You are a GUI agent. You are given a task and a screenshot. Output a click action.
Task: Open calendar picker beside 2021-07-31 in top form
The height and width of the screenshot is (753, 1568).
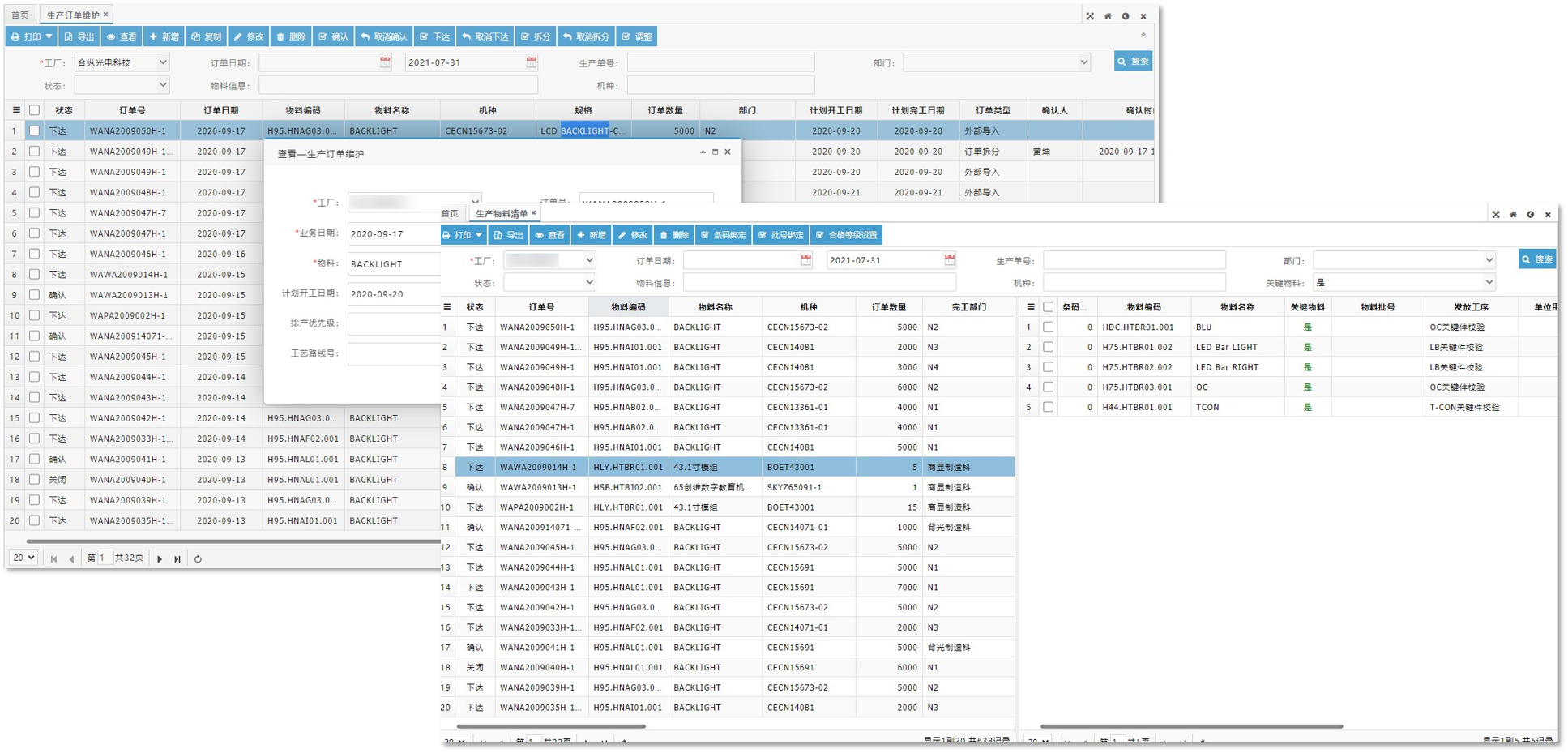pos(531,62)
